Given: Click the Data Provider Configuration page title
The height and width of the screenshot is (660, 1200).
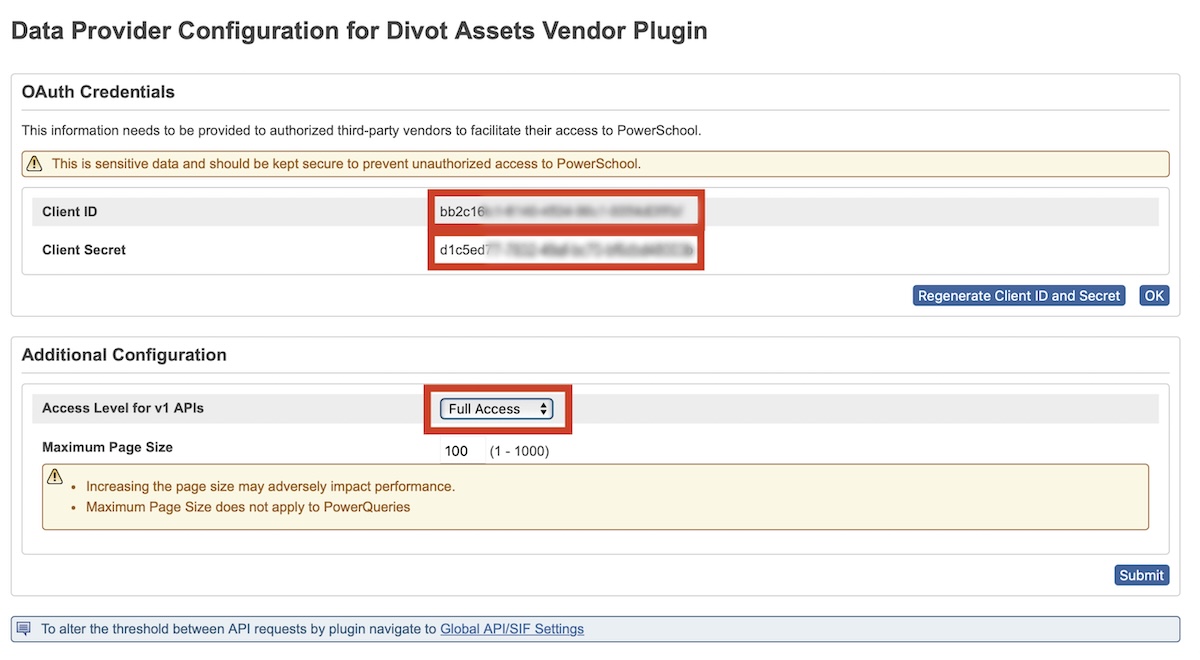Looking at the screenshot, I should tap(359, 31).
